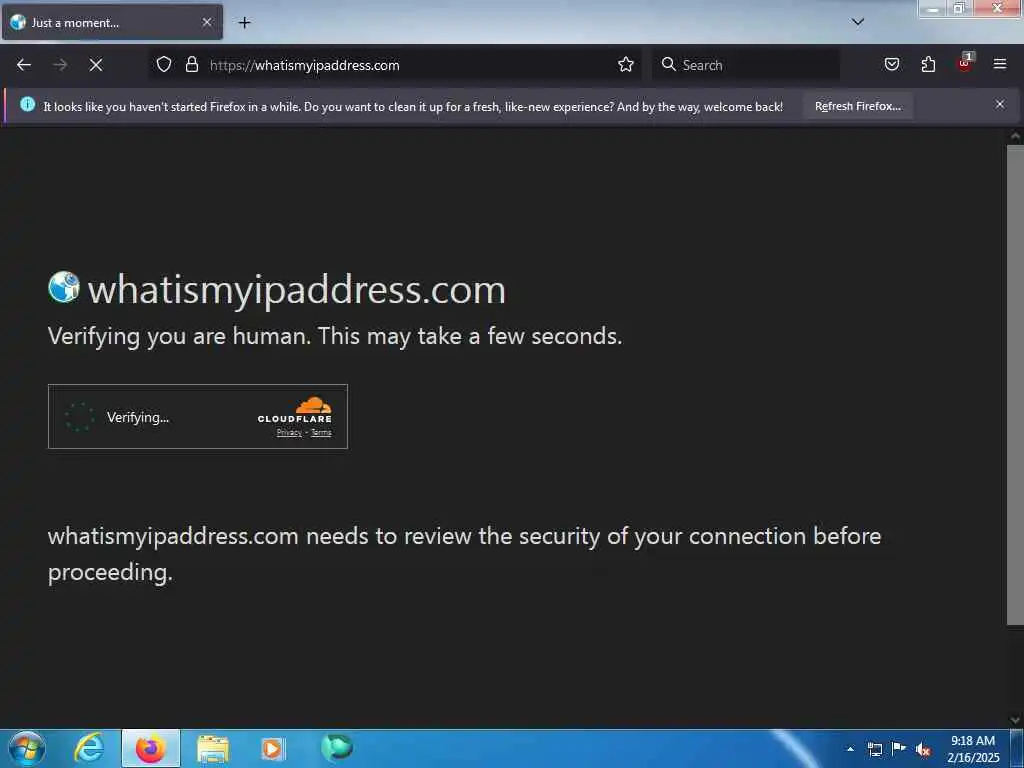Close the 'Just a moment...' tab
This screenshot has height=768, width=1024.
tap(207, 23)
